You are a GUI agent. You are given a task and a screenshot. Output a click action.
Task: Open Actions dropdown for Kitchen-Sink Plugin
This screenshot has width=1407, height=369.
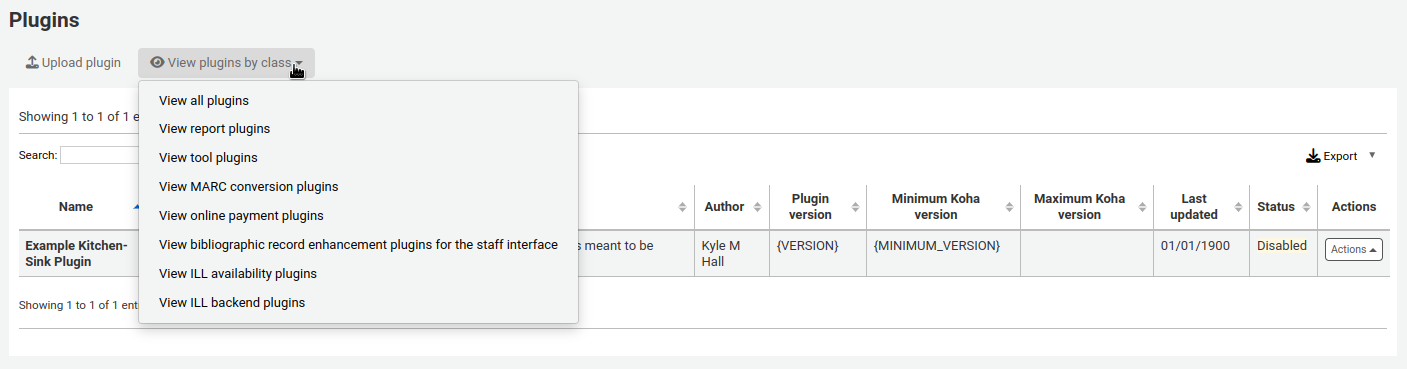(x=1353, y=249)
